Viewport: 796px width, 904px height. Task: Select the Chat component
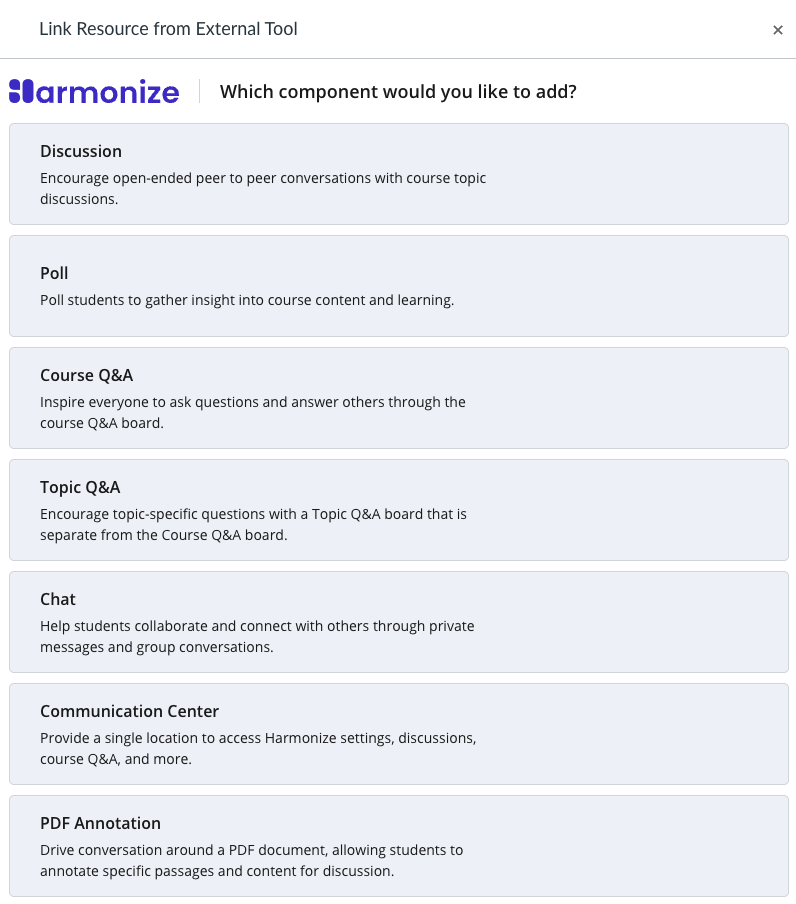[x=399, y=622]
